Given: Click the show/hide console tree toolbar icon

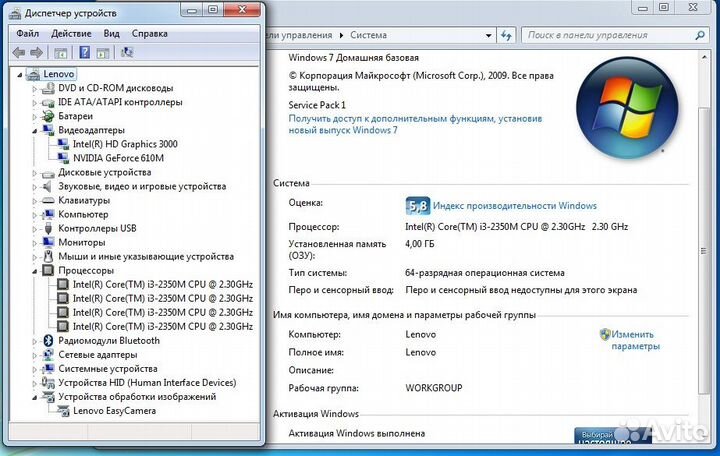Looking at the screenshot, I should 61,53.
